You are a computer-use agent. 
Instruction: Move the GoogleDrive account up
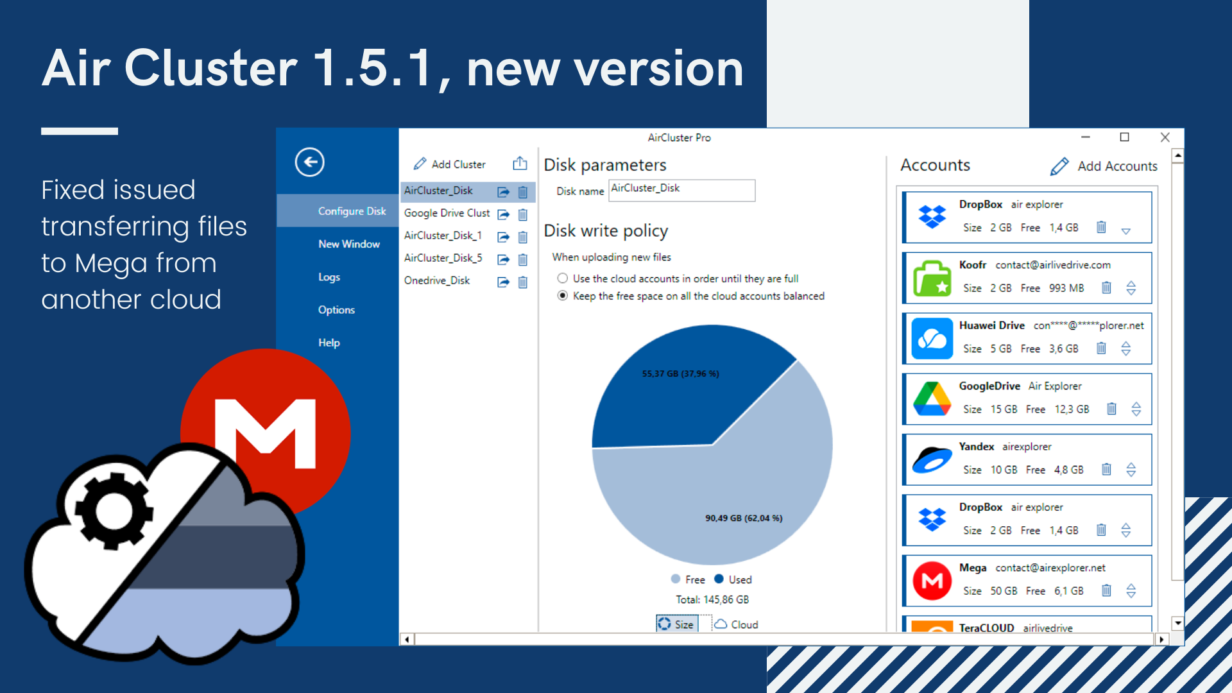(1136, 405)
